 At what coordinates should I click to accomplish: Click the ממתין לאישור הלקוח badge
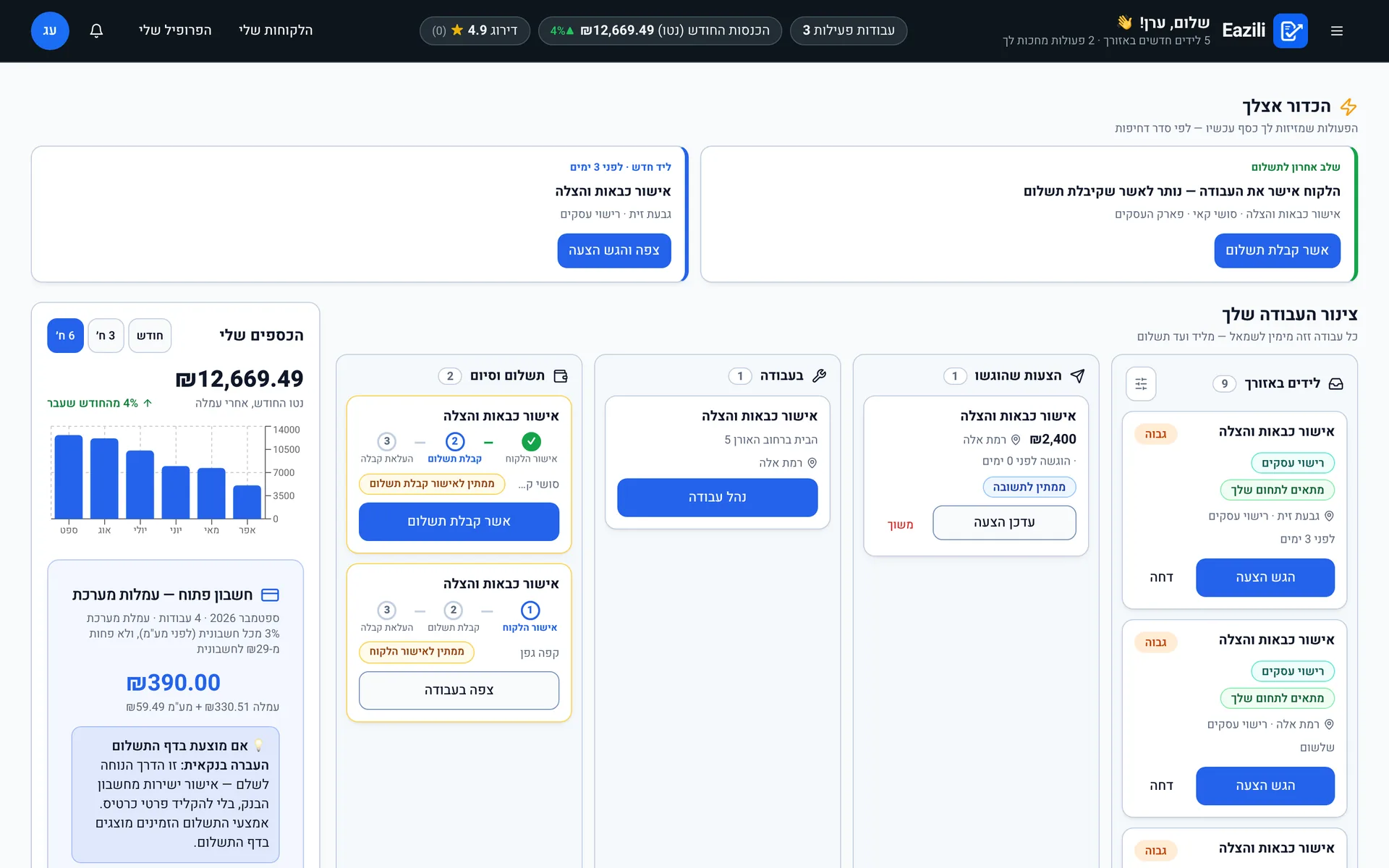[x=417, y=652]
